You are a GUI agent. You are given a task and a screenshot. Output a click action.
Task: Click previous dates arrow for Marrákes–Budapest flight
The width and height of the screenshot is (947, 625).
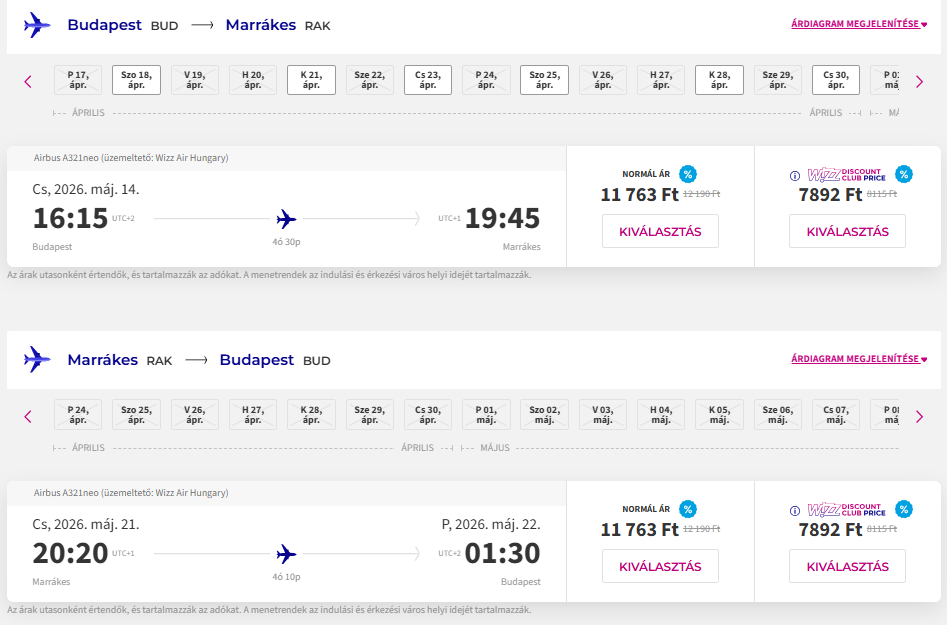click(x=28, y=416)
